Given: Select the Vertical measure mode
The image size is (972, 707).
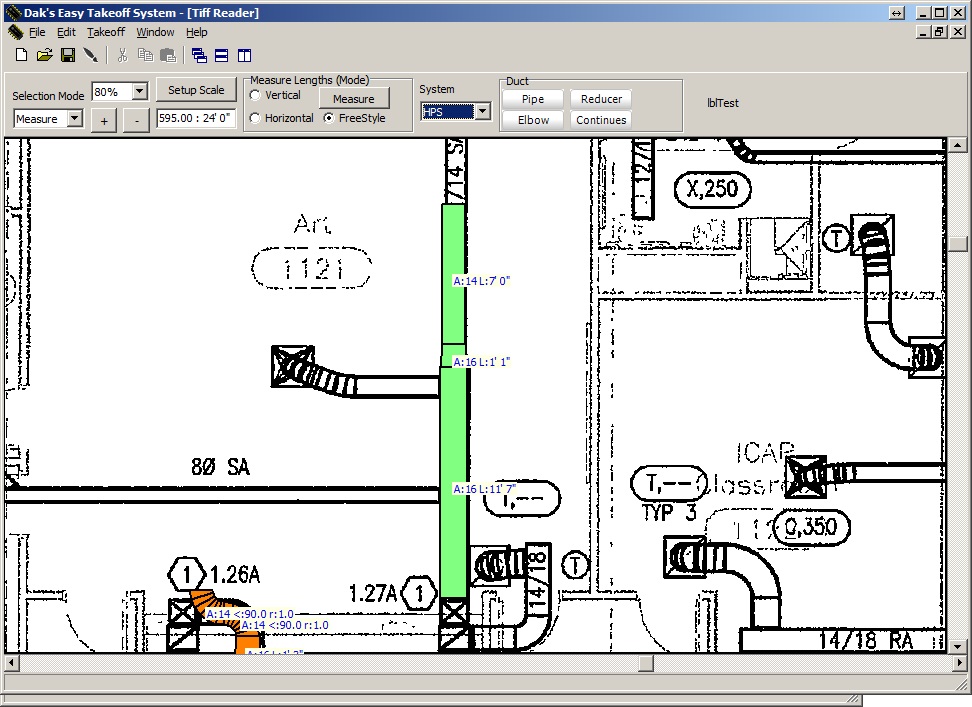Looking at the screenshot, I should pos(256,96).
